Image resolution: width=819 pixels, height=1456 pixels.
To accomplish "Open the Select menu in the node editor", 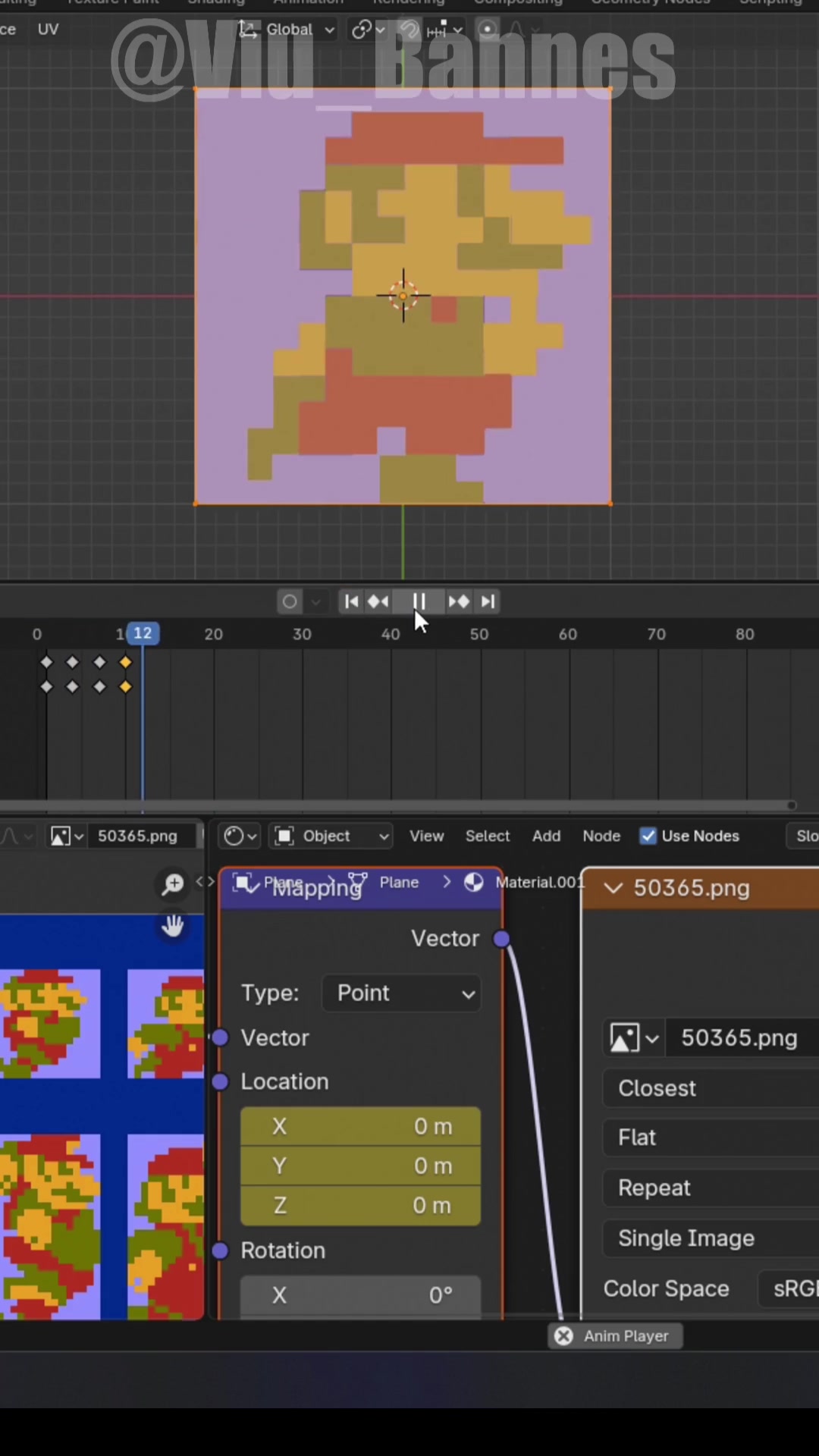I will pos(488,836).
